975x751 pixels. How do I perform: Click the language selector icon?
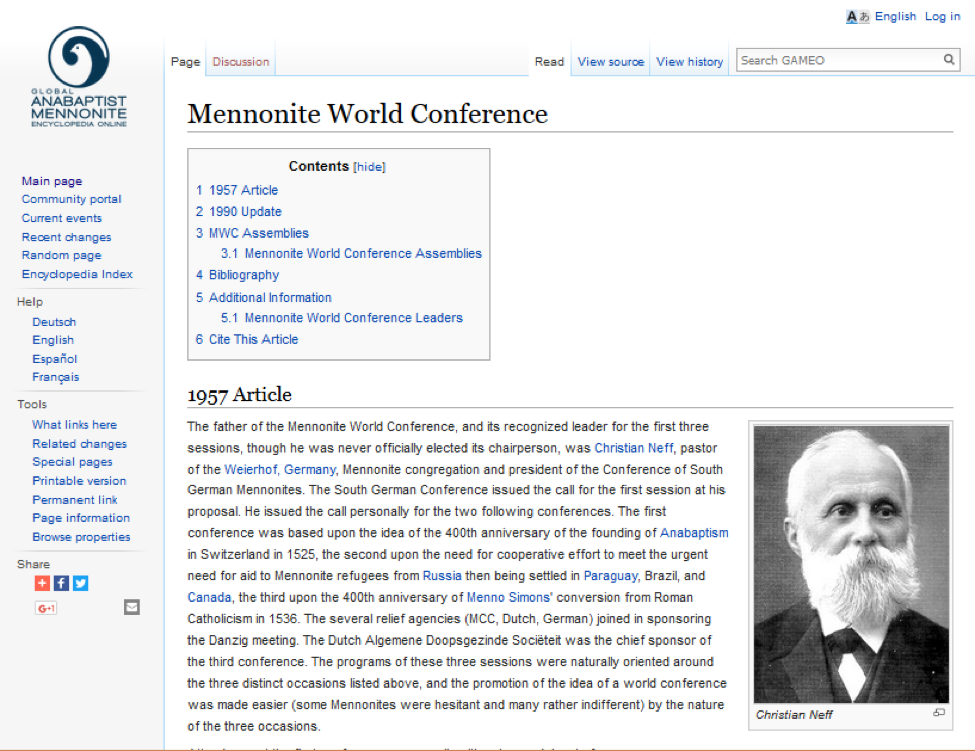pyautogui.click(x=858, y=16)
